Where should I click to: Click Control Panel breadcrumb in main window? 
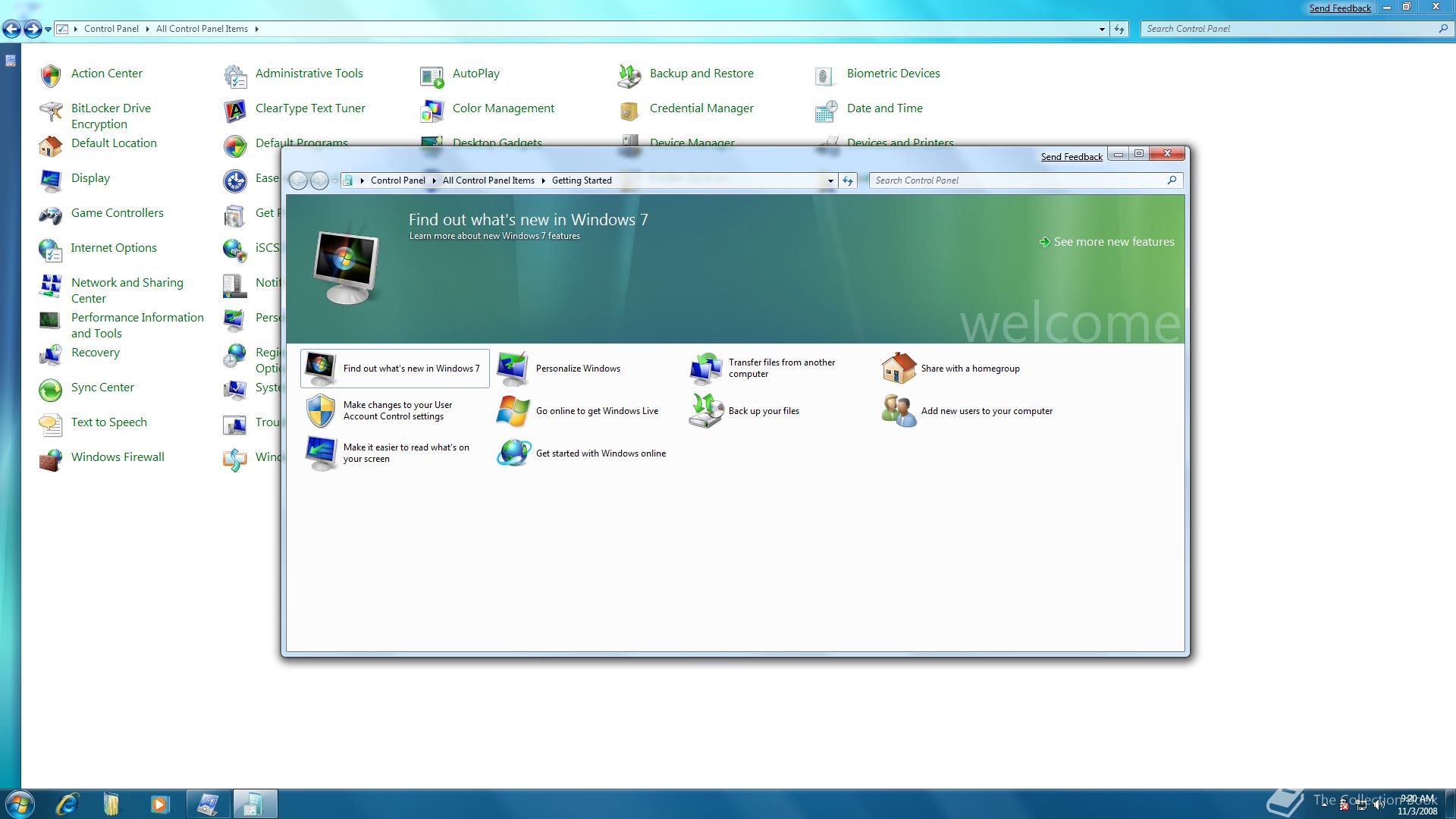point(111,29)
